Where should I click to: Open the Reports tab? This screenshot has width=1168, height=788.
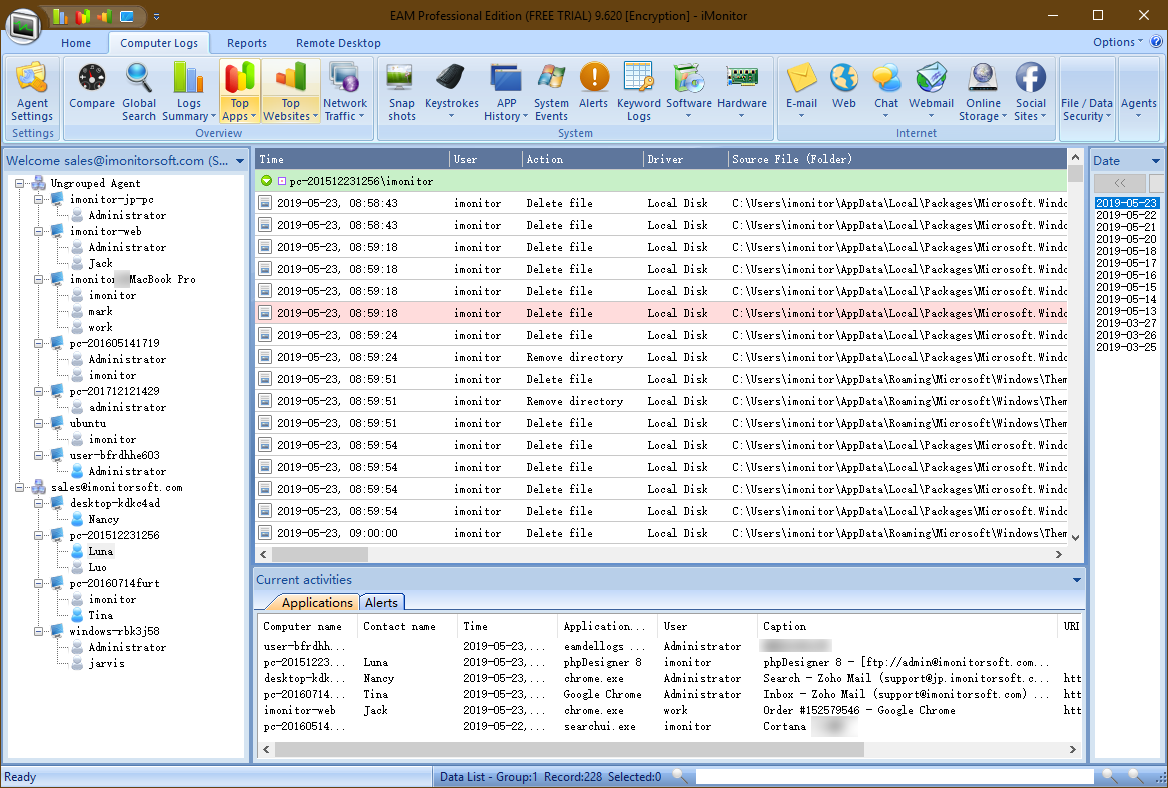click(247, 43)
